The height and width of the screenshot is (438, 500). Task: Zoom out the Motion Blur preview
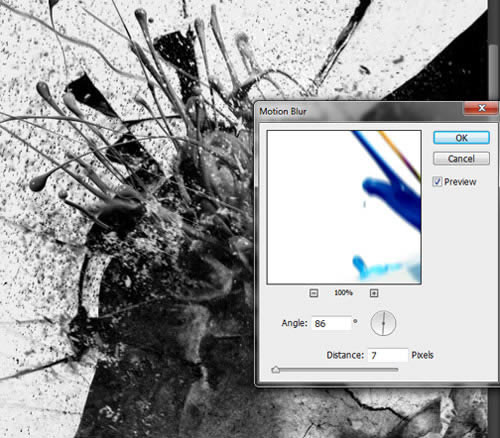[314, 293]
